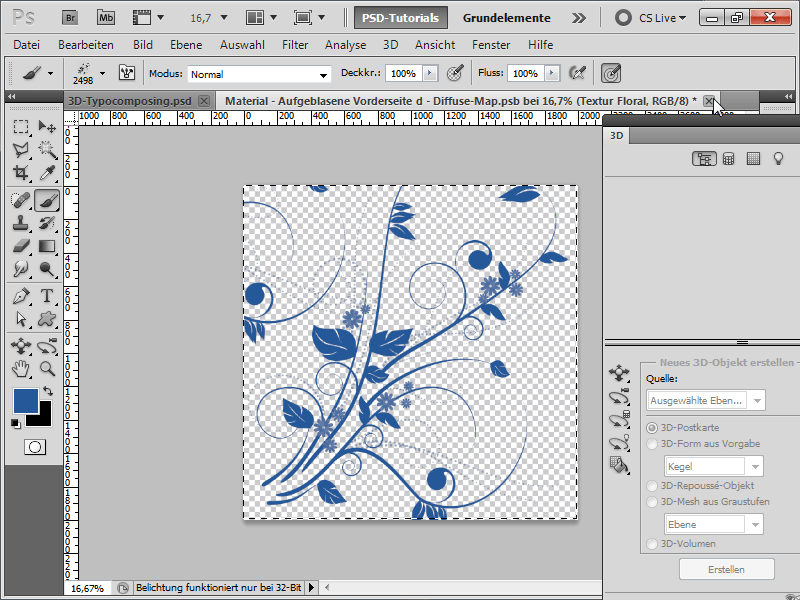Select the Hand tool
The width and height of the screenshot is (800, 600).
(21, 369)
